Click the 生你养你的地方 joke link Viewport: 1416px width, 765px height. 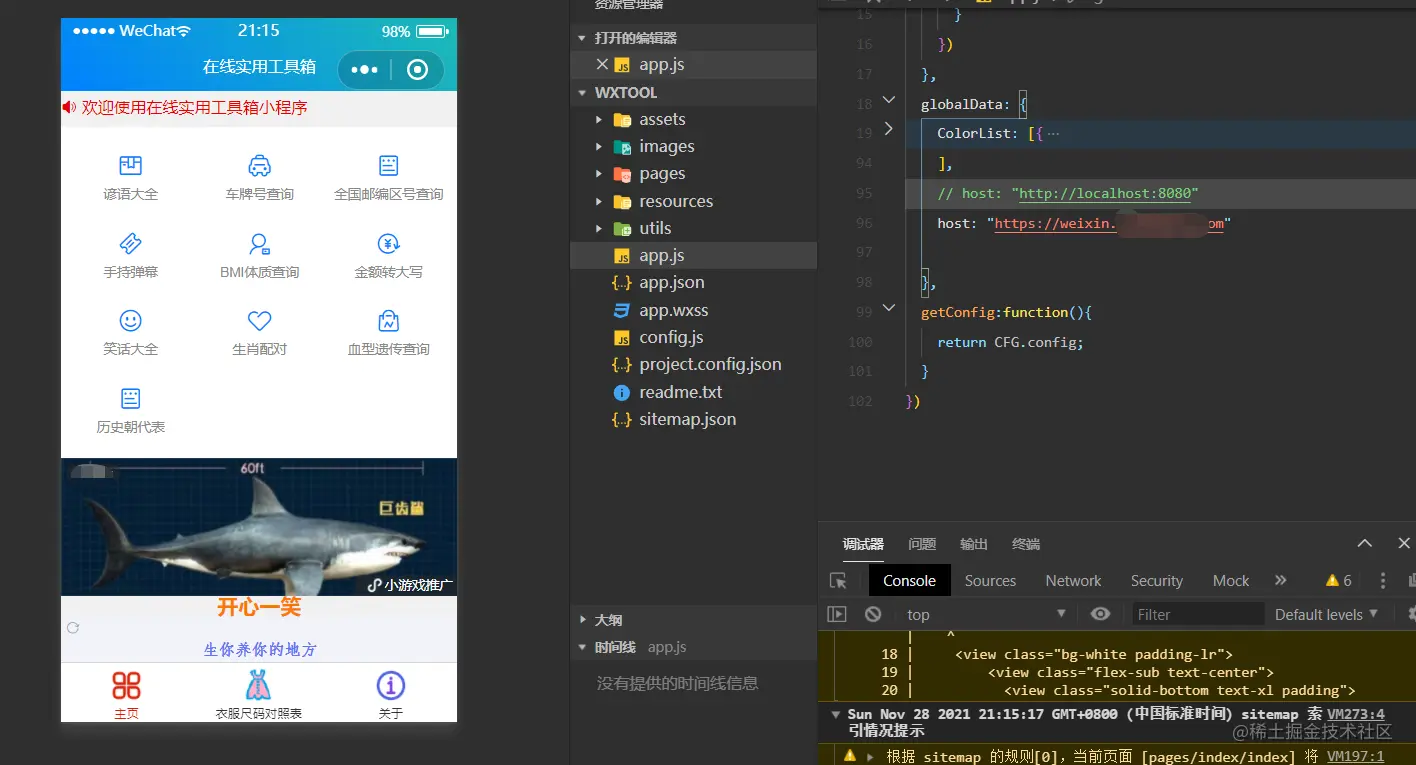tap(259, 648)
